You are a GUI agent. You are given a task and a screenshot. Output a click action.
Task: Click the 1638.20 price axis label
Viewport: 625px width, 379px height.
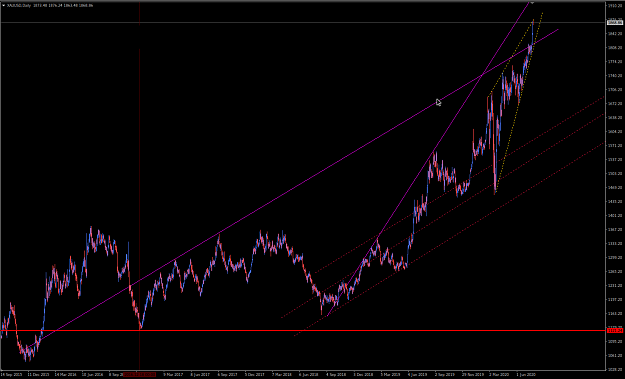pyautogui.click(x=616, y=118)
